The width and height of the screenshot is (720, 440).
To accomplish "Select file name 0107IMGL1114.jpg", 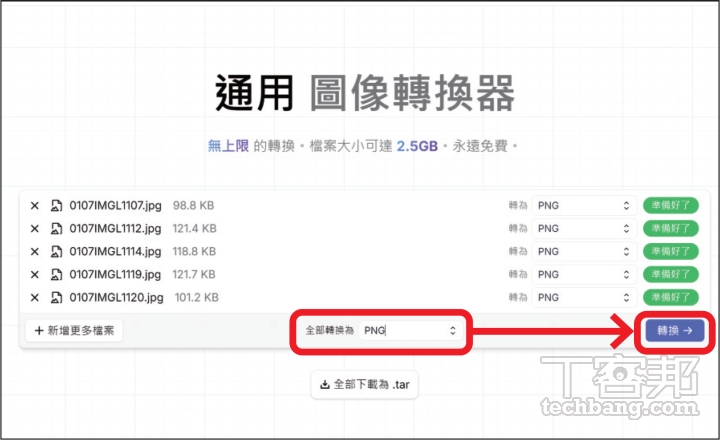I will tap(115, 252).
